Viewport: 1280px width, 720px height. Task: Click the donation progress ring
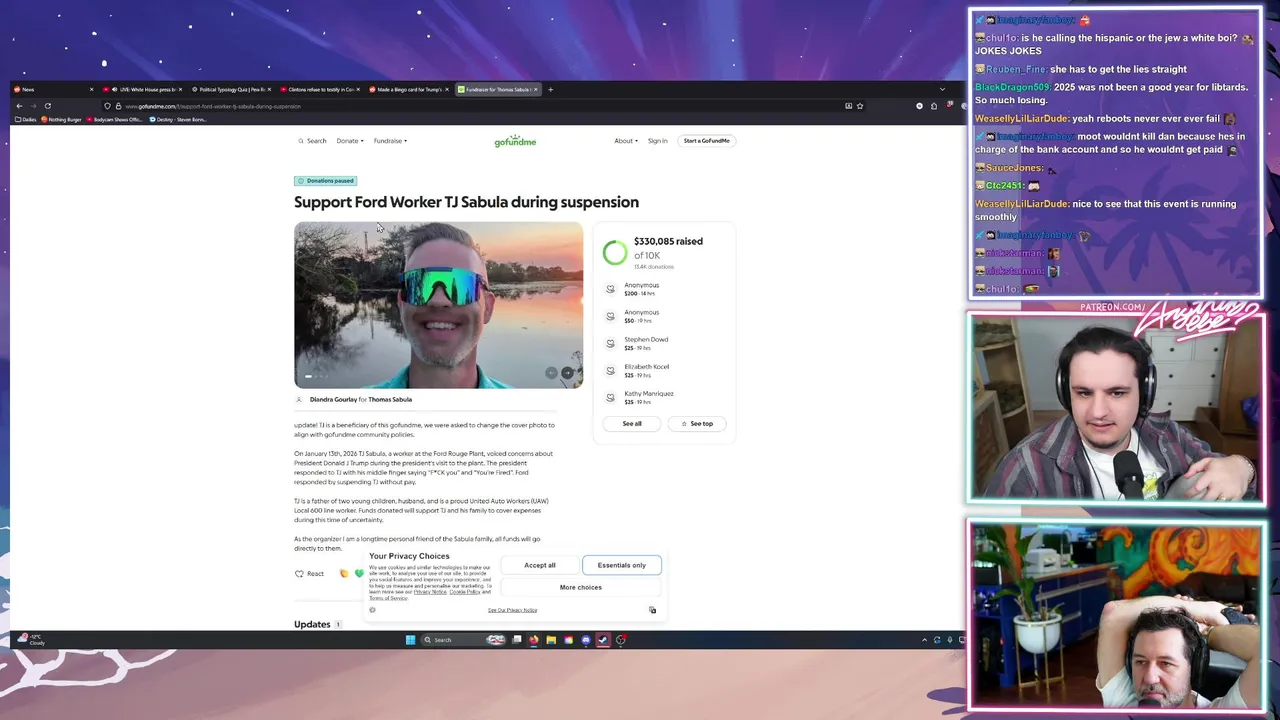615,252
